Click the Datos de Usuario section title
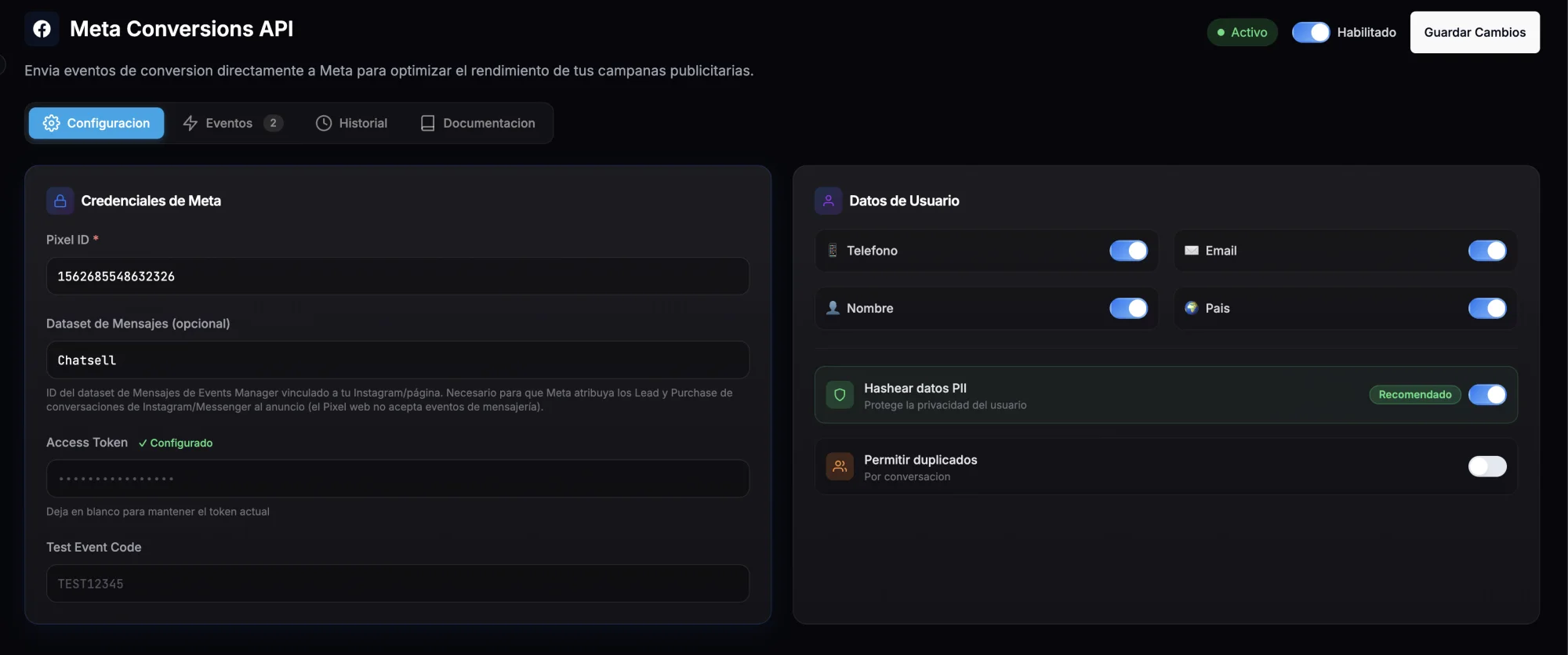The height and width of the screenshot is (655, 1568). [904, 201]
